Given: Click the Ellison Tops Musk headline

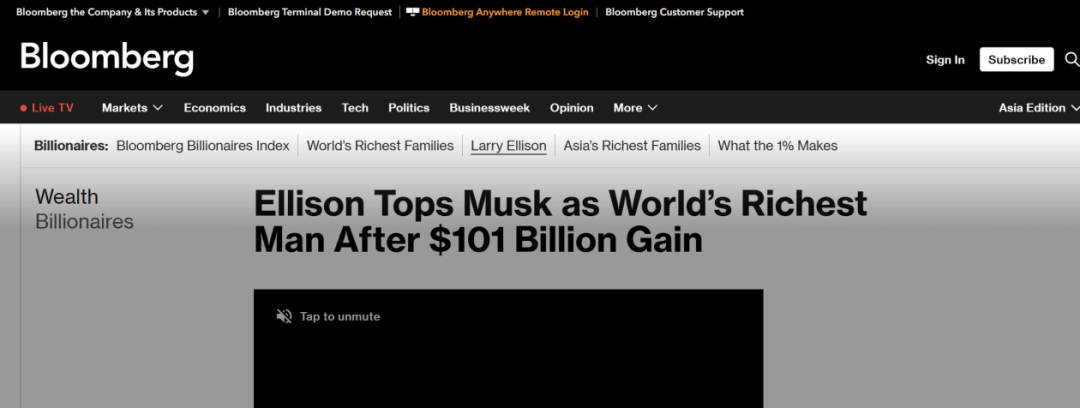Looking at the screenshot, I should click(560, 222).
